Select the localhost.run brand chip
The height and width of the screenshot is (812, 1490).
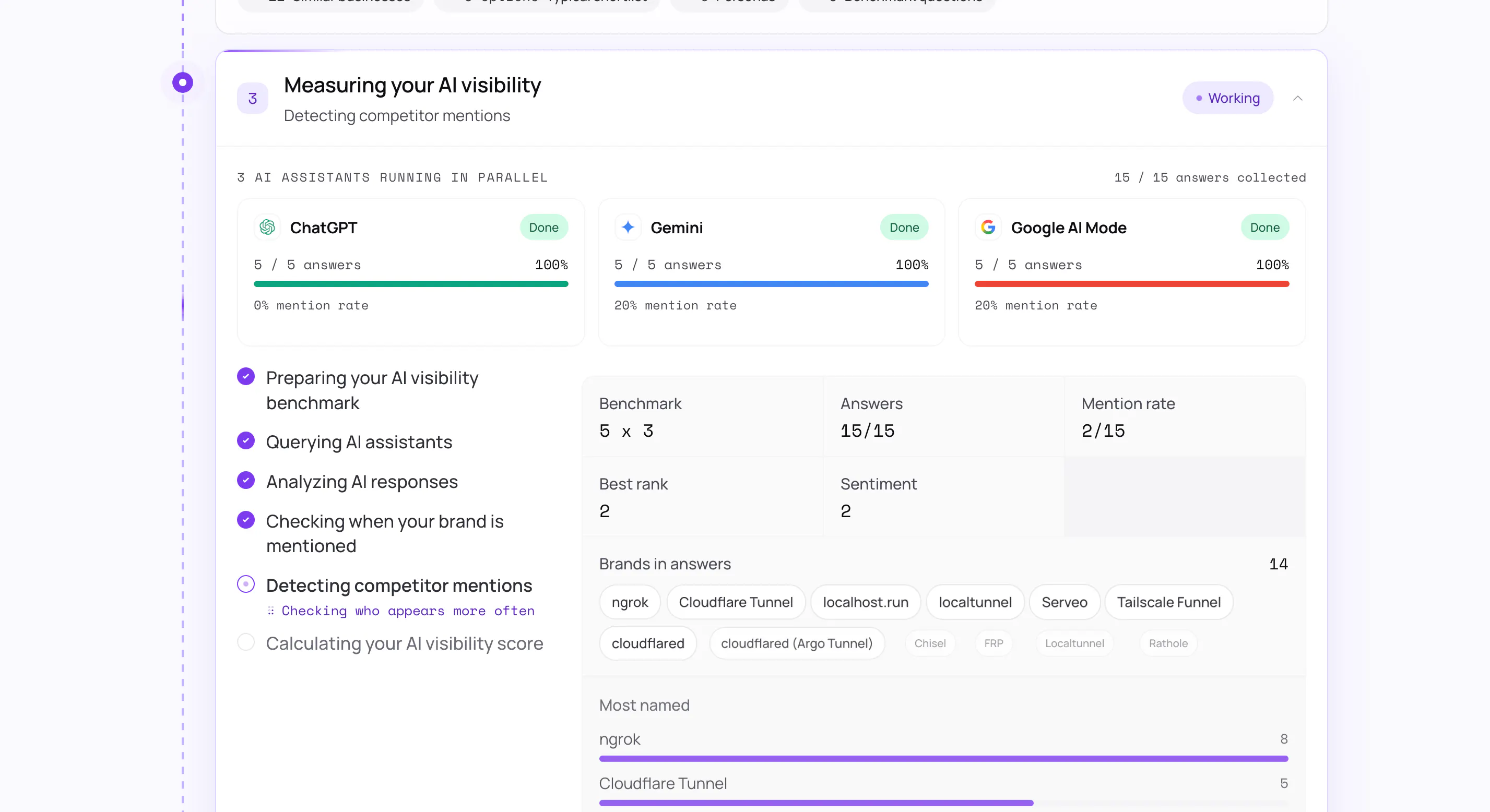point(865,603)
